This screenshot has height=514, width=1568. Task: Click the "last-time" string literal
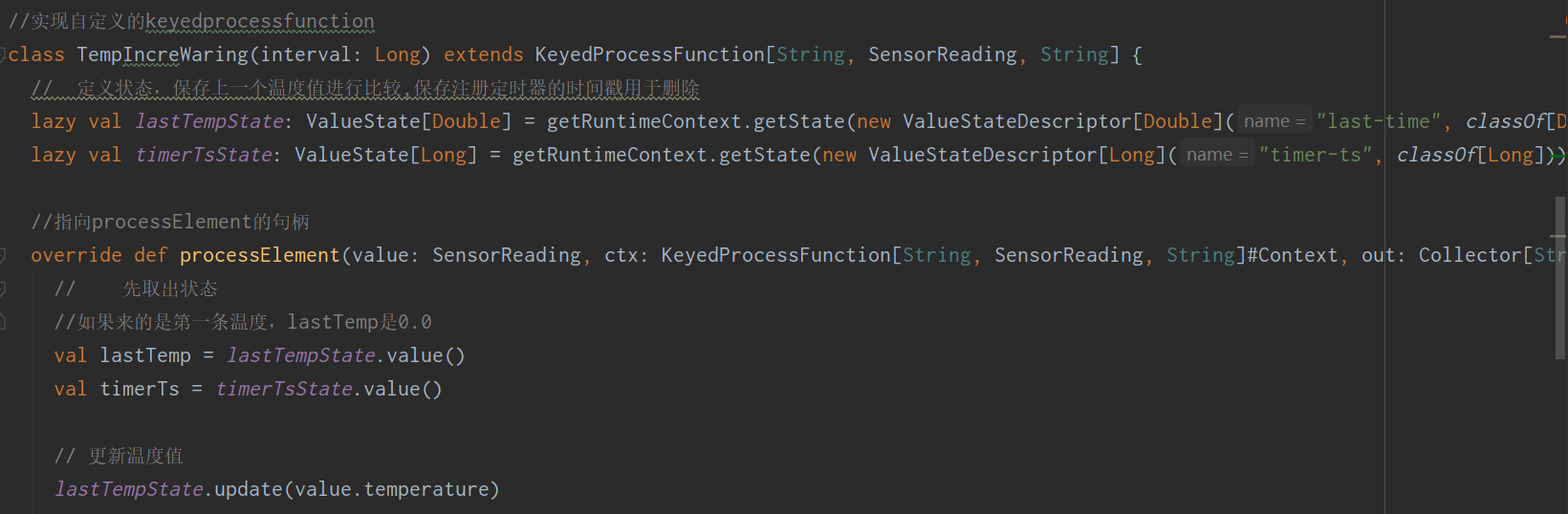(1379, 121)
